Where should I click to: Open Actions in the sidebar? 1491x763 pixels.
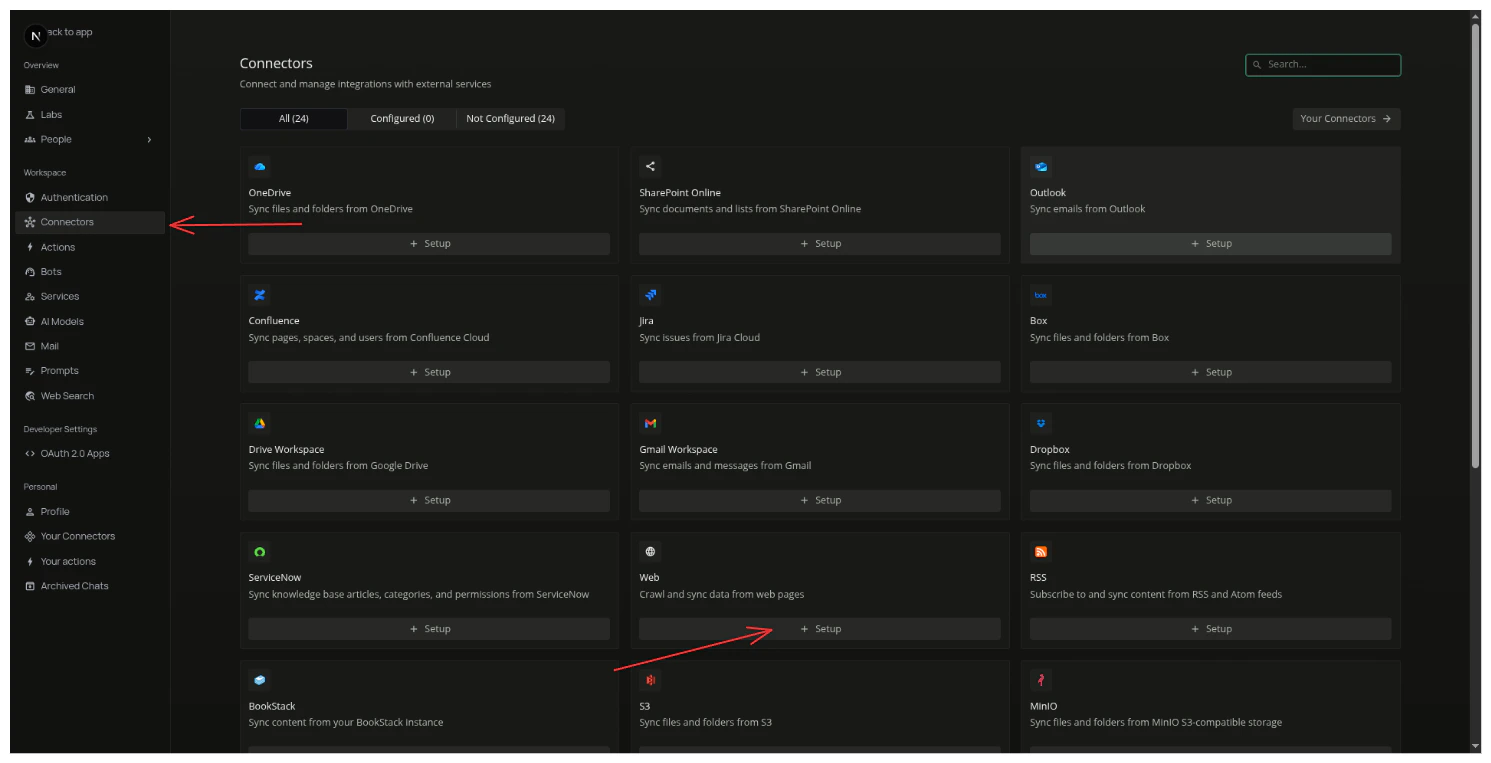point(90,247)
